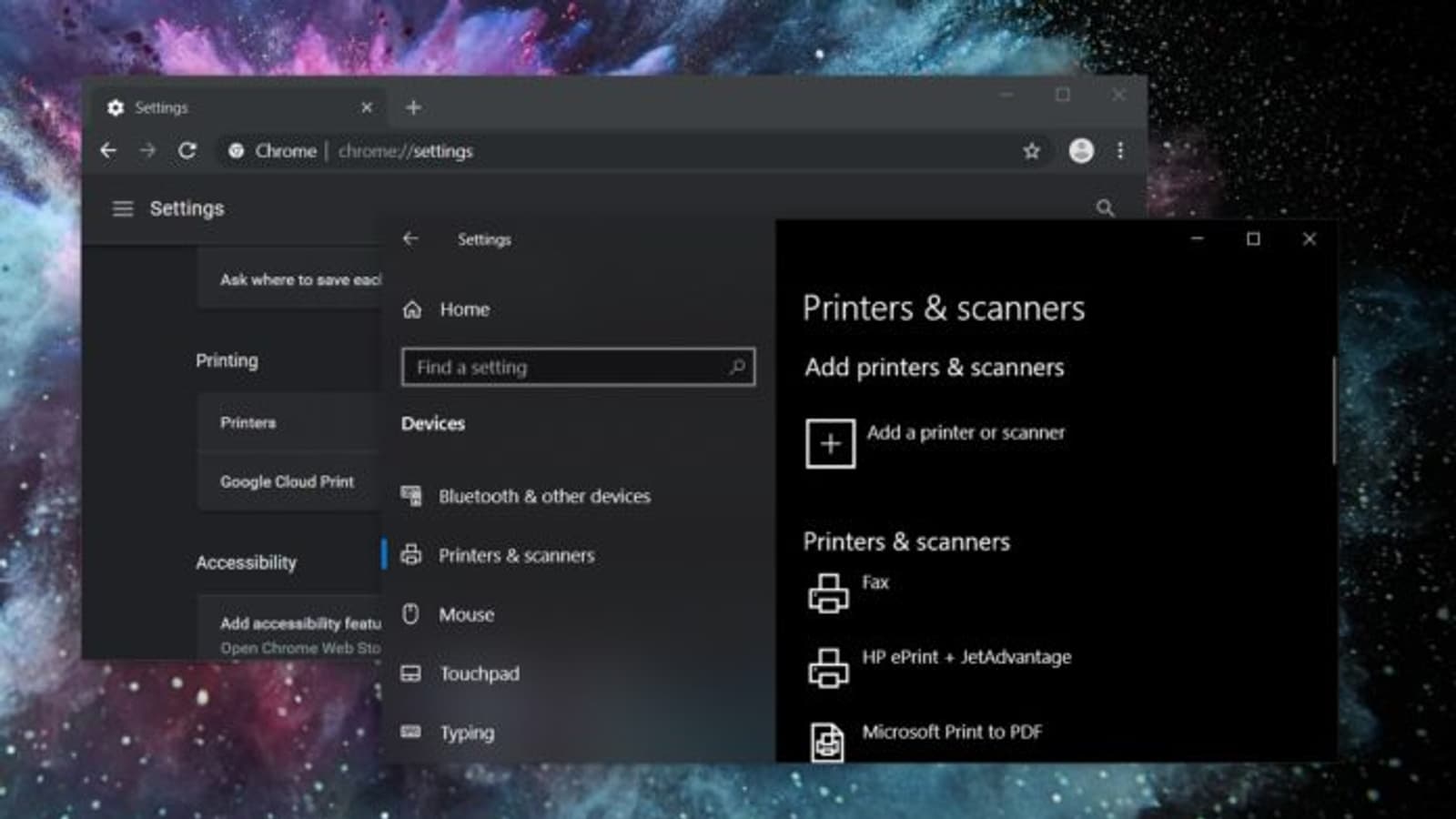Click the Typing keyboard icon
This screenshot has height=819, width=1456.
click(411, 732)
